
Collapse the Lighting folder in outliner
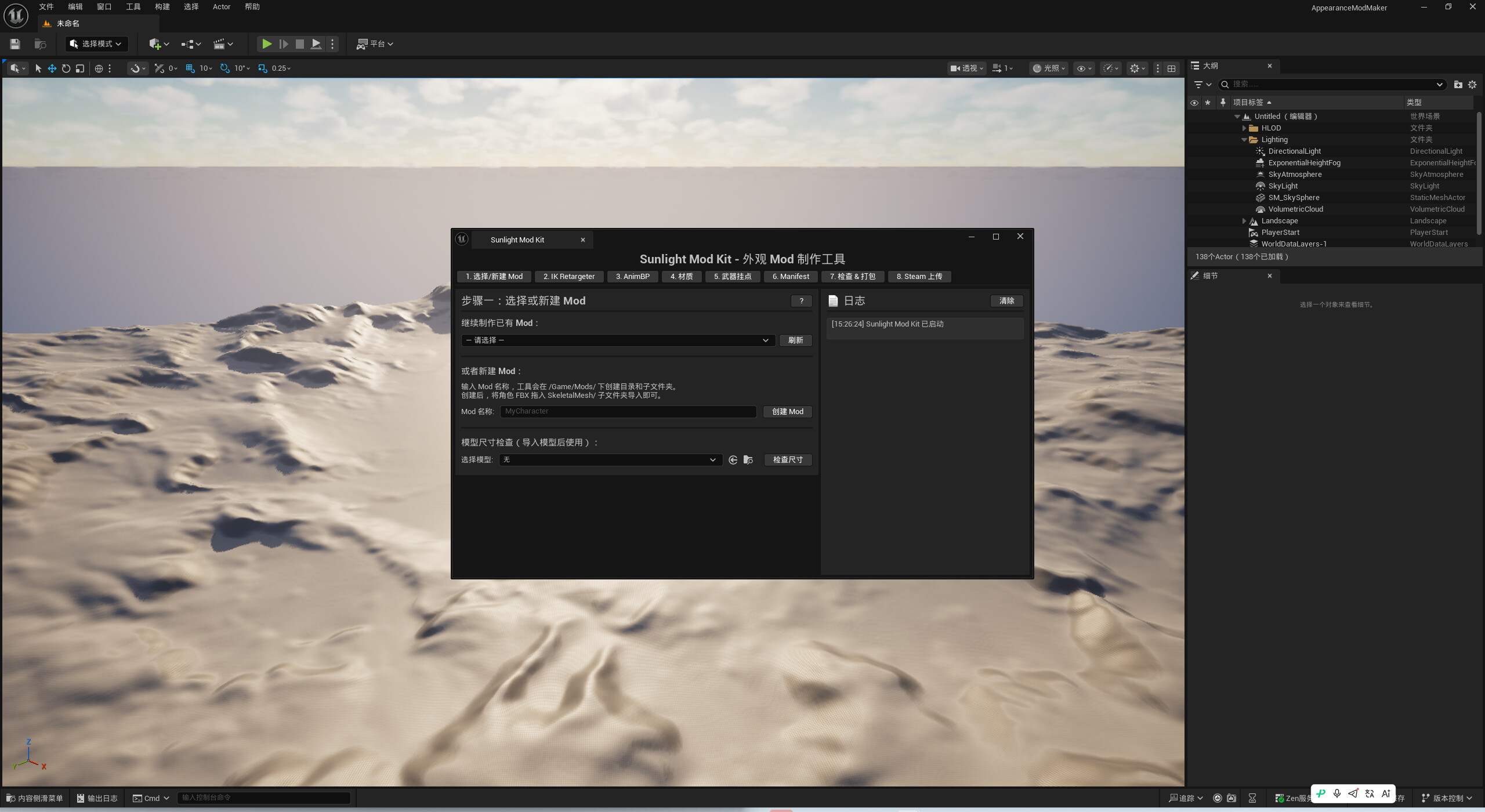(1244, 140)
